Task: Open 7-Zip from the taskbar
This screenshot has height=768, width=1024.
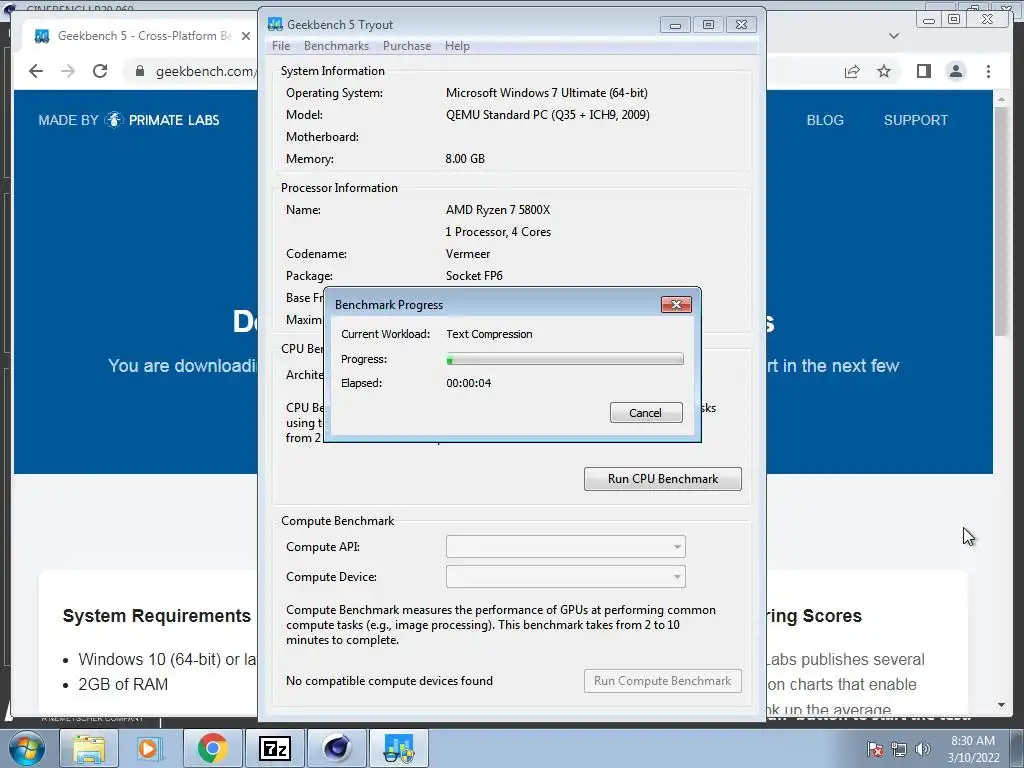Action: pos(274,748)
